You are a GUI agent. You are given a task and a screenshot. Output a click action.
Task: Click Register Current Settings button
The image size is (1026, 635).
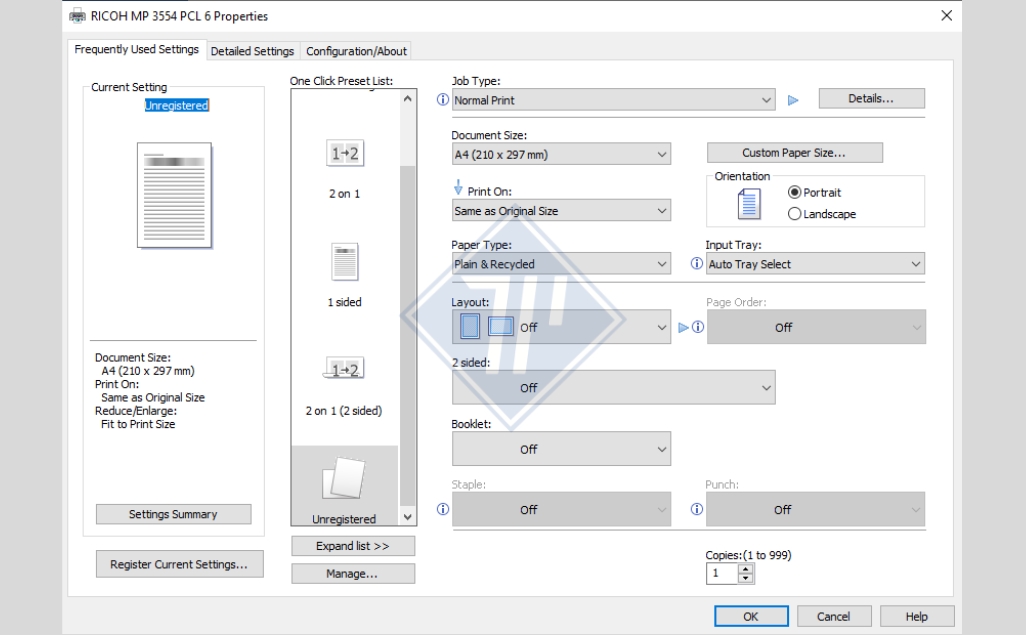(x=179, y=564)
